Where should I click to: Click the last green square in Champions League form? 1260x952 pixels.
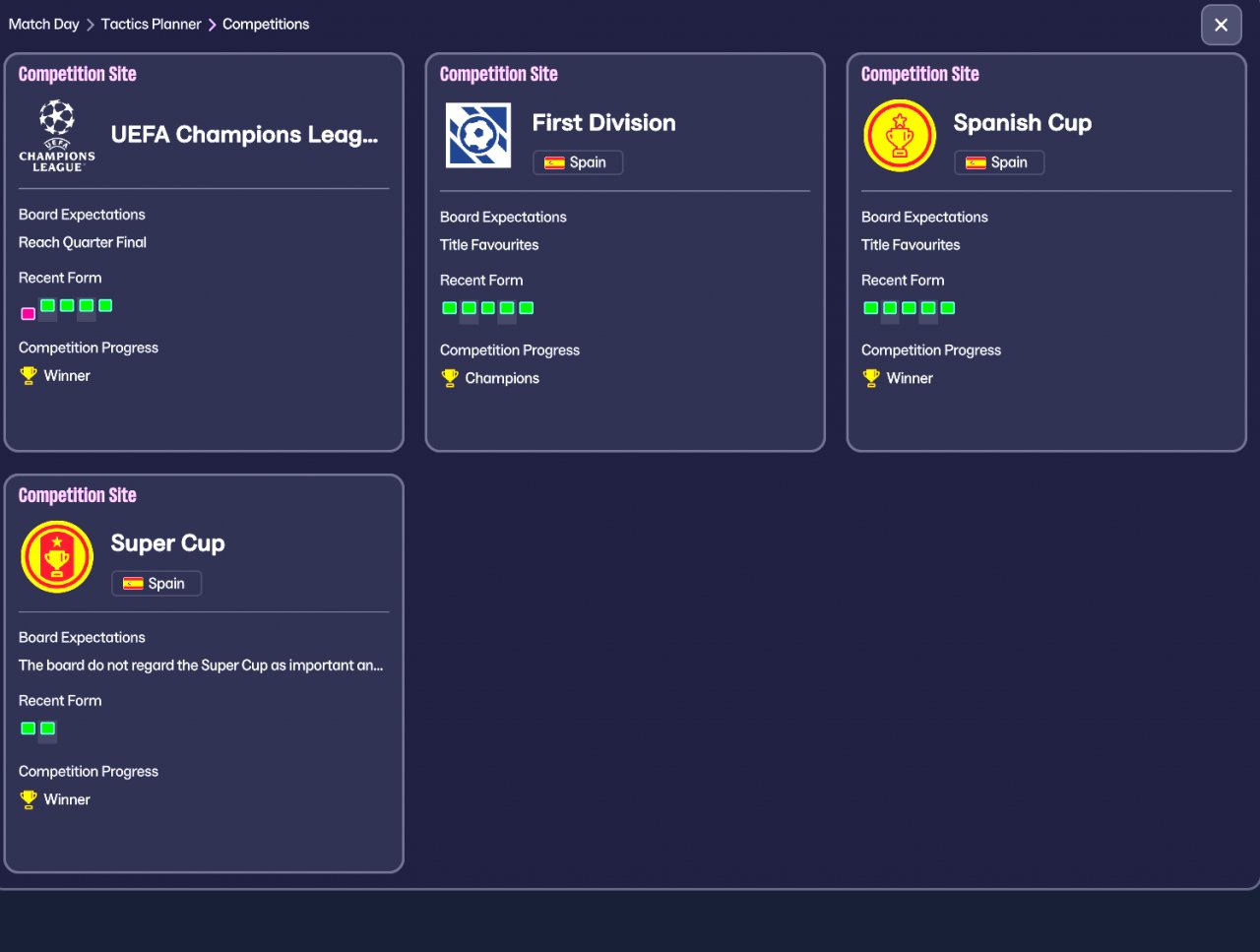coord(105,305)
